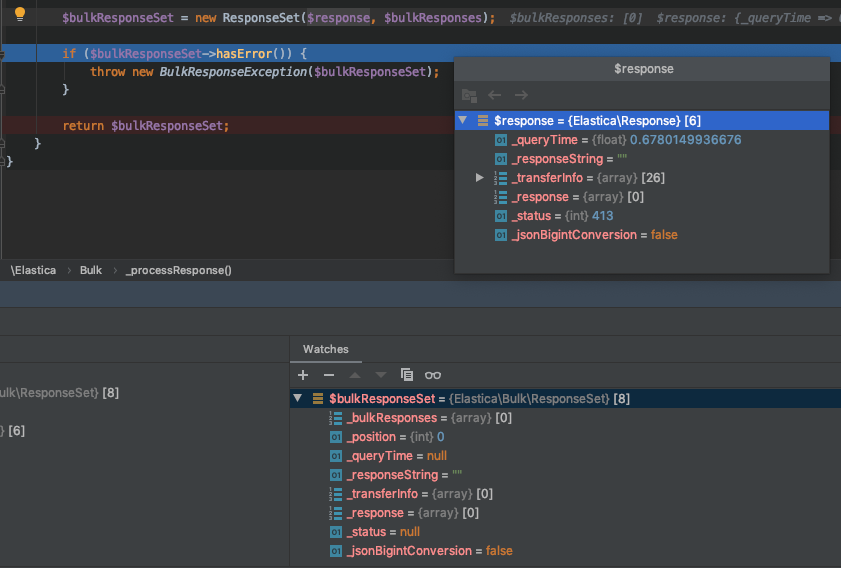Screen dimensions: 841x568
Task: Remove selected watch with minus icon
Action: pyautogui.click(x=329, y=375)
